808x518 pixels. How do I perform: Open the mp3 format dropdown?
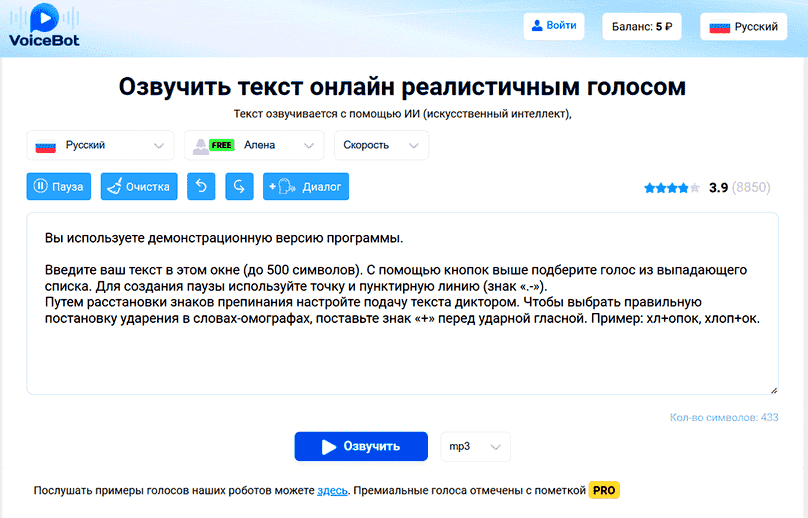tap(475, 447)
